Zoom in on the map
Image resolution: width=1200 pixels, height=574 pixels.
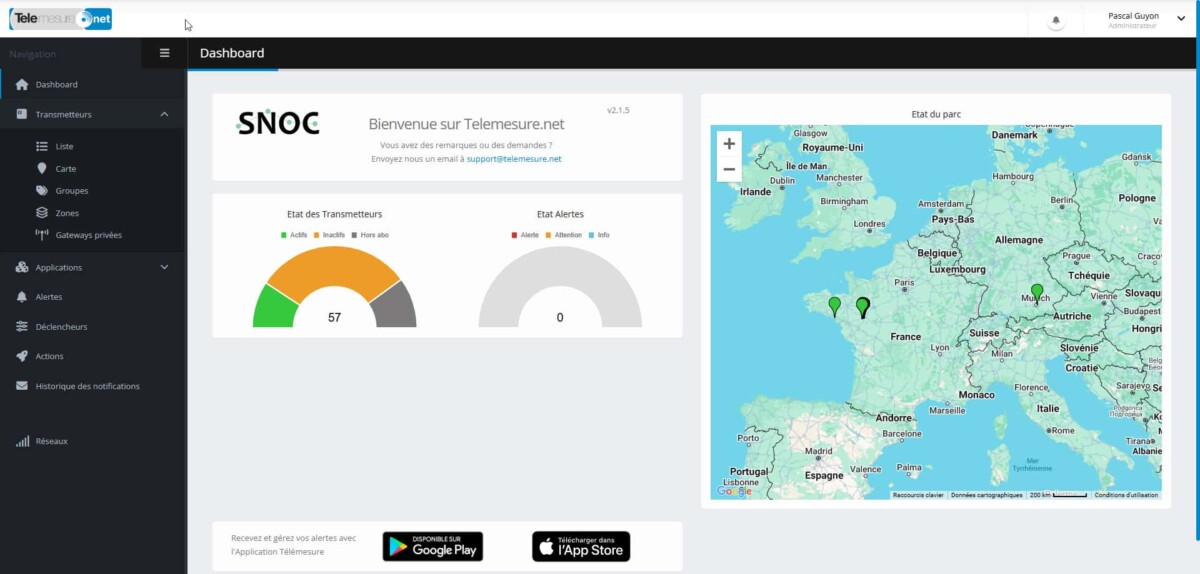(x=729, y=144)
